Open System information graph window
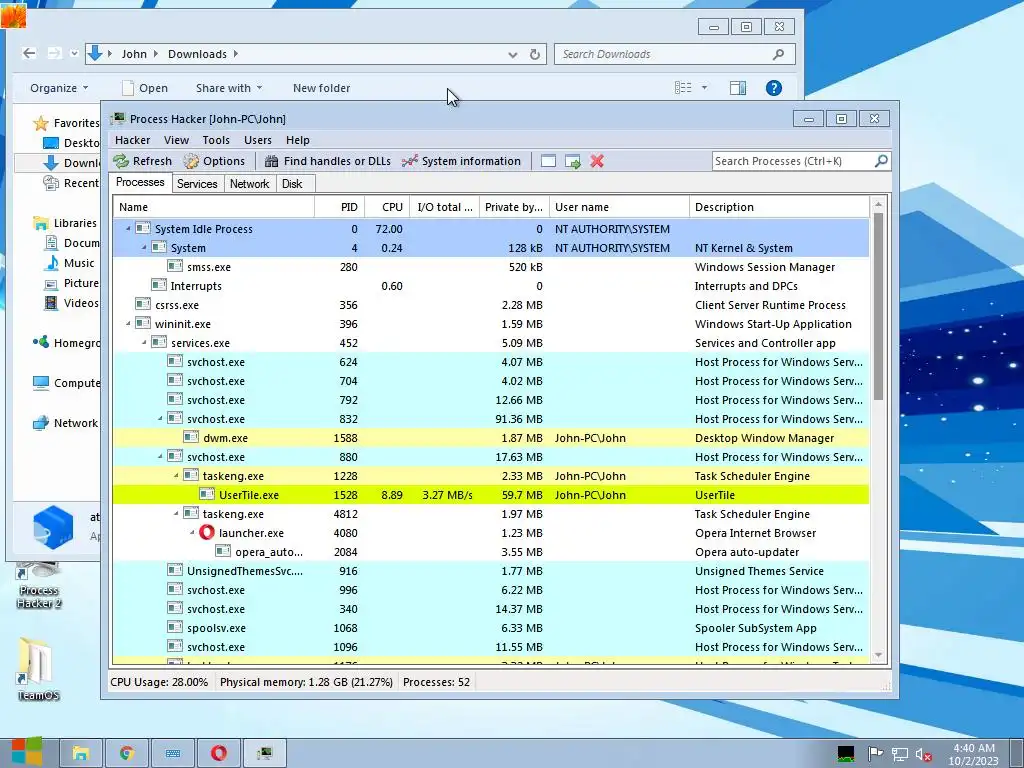 coord(461,161)
